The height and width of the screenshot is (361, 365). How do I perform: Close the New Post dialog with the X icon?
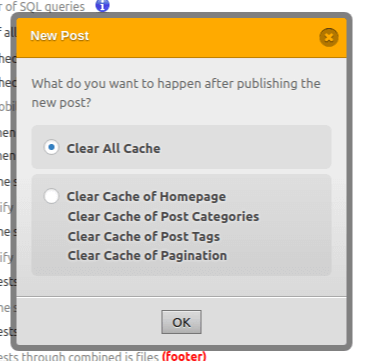(x=329, y=37)
